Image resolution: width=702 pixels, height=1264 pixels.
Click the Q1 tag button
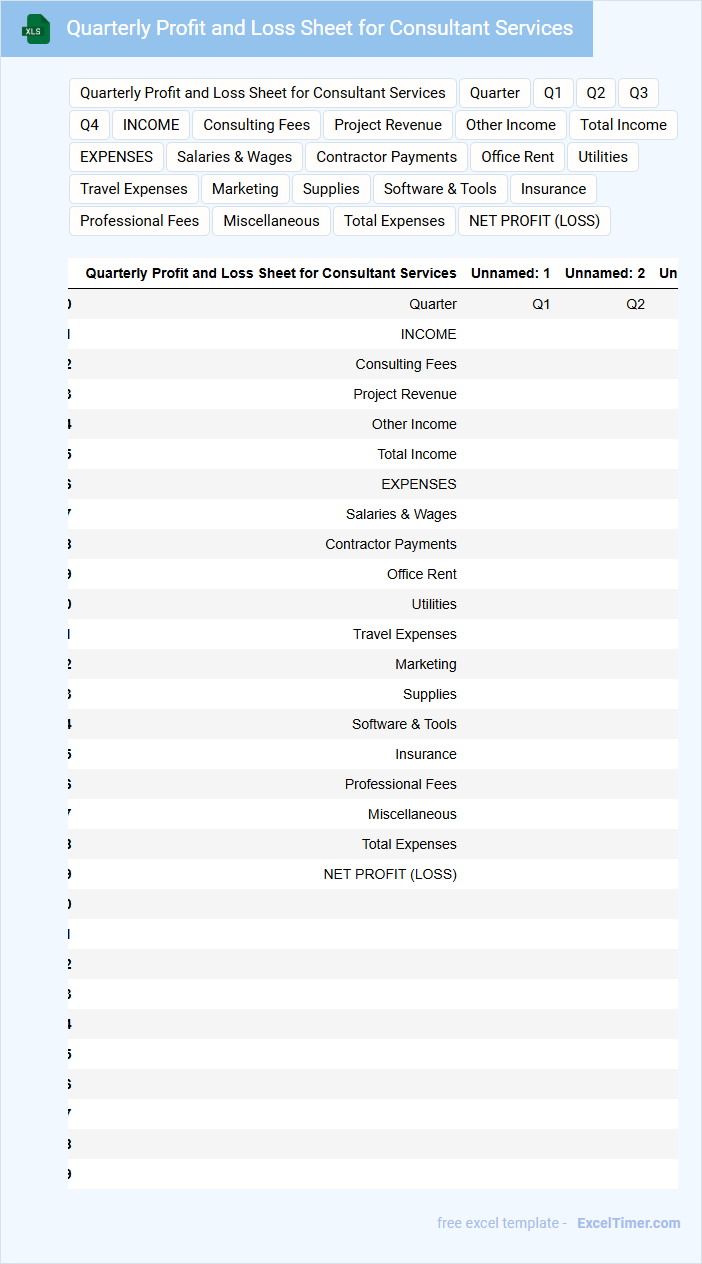[x=553, y=93]
